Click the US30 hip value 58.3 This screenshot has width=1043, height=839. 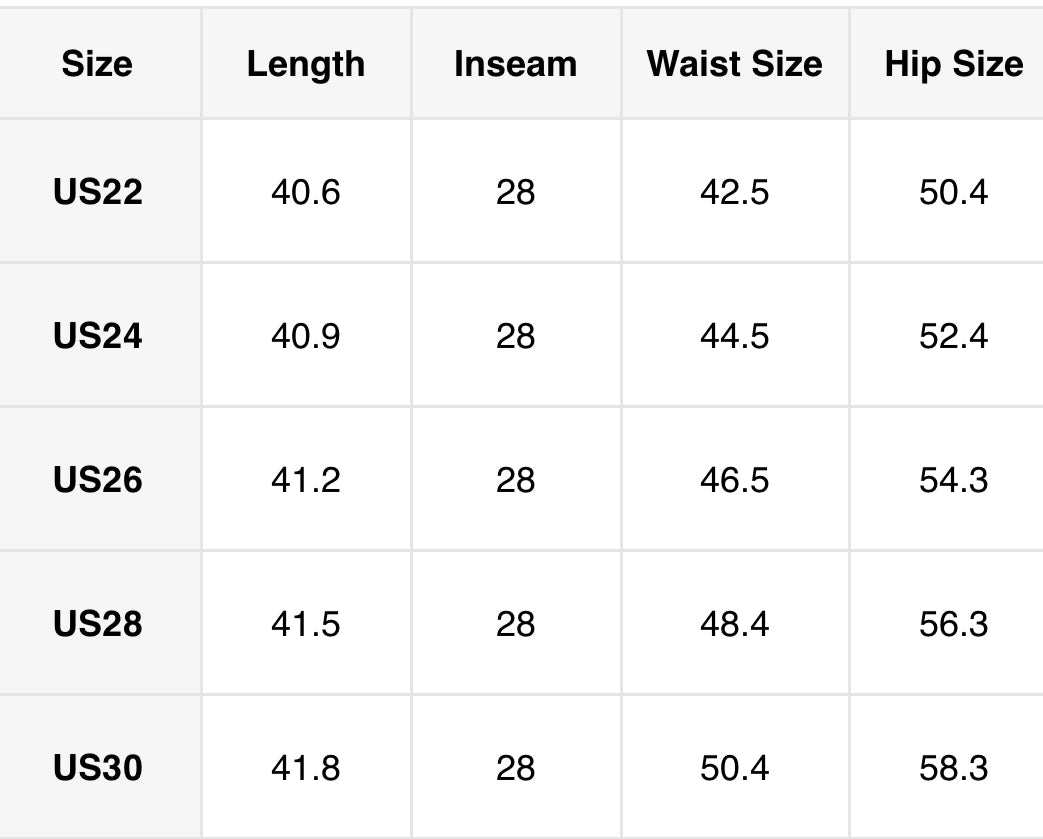click(x=953, y=767)
